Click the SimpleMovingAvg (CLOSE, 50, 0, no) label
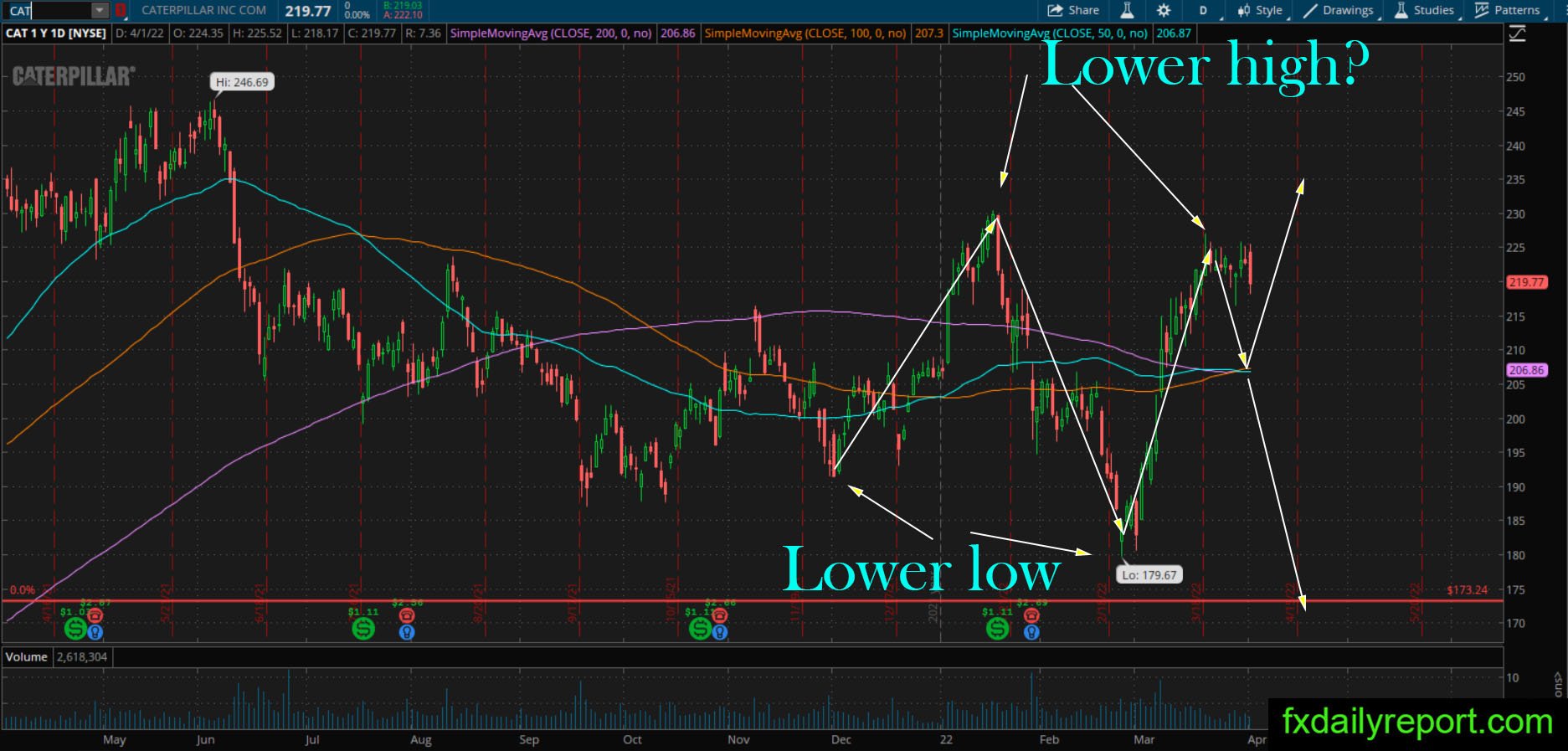This screenshot has height=751, width=1568. click(x=1050, y=33)
